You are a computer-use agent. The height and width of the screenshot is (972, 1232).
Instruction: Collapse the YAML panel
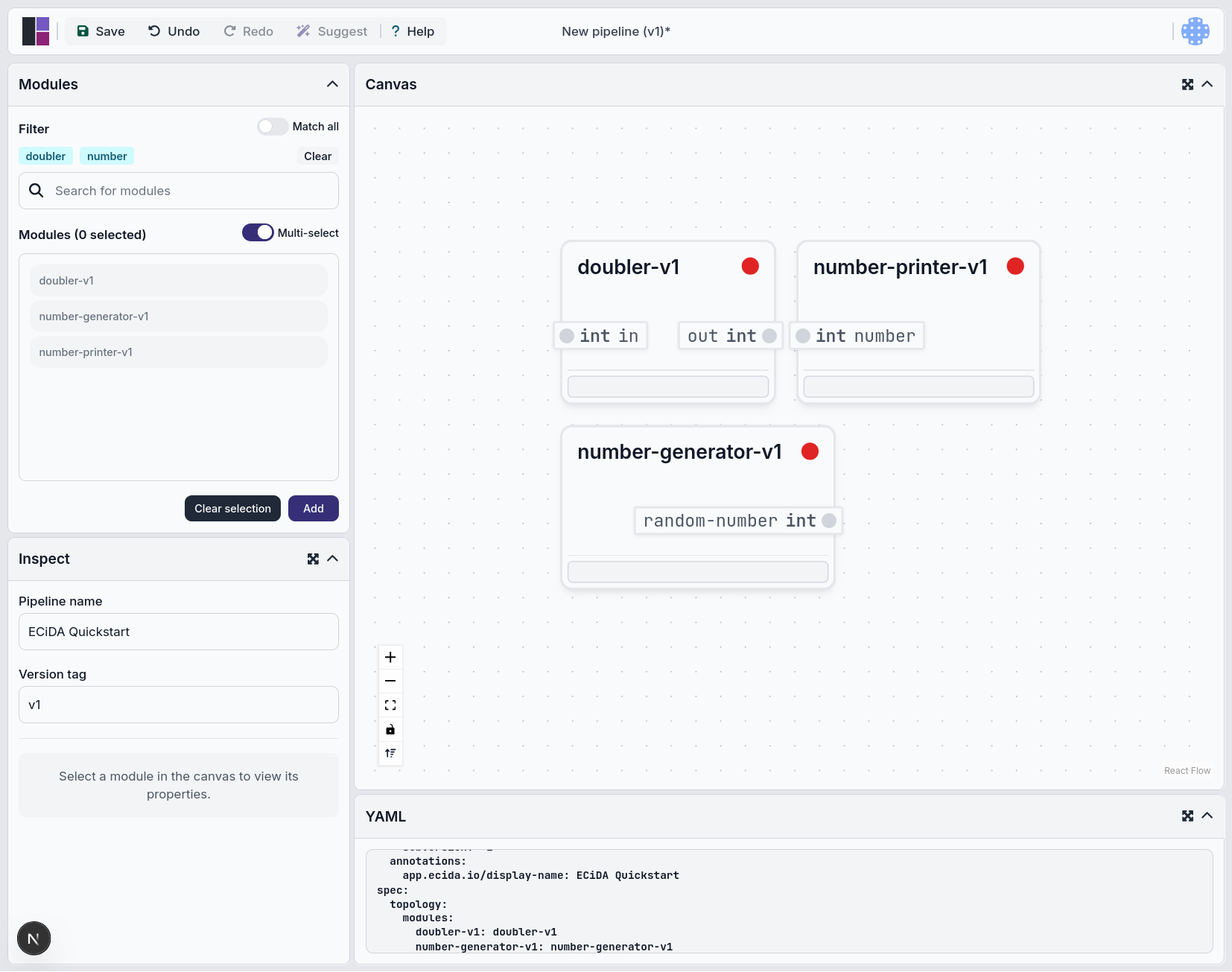pyautogui.click(x=1207, y=816)
